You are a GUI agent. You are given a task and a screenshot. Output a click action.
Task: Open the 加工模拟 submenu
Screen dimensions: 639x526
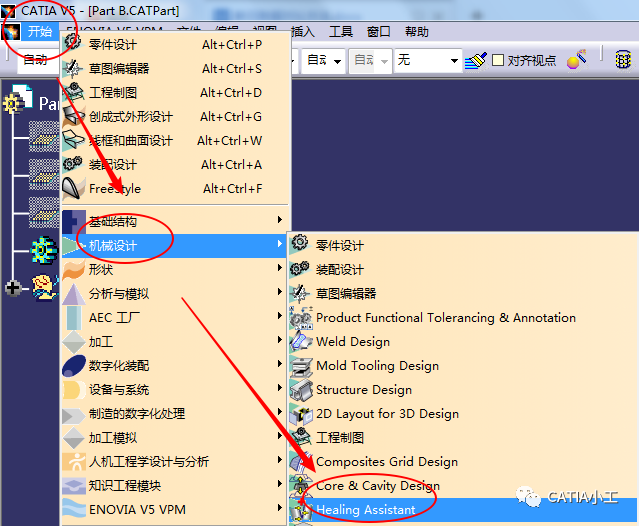click(175, 438)
